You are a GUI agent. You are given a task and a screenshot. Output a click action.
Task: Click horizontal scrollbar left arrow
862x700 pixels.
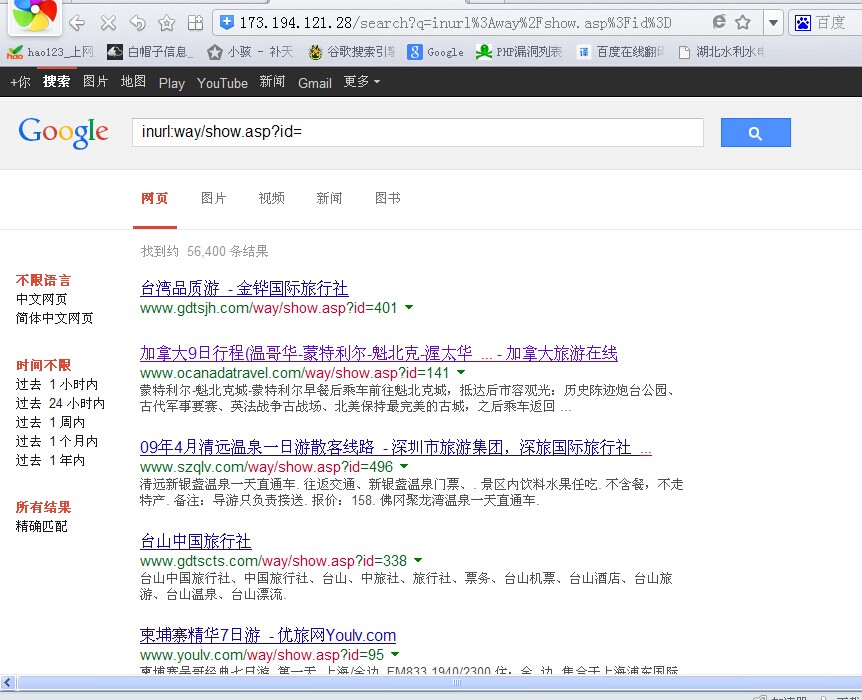[x=8, y=683]
